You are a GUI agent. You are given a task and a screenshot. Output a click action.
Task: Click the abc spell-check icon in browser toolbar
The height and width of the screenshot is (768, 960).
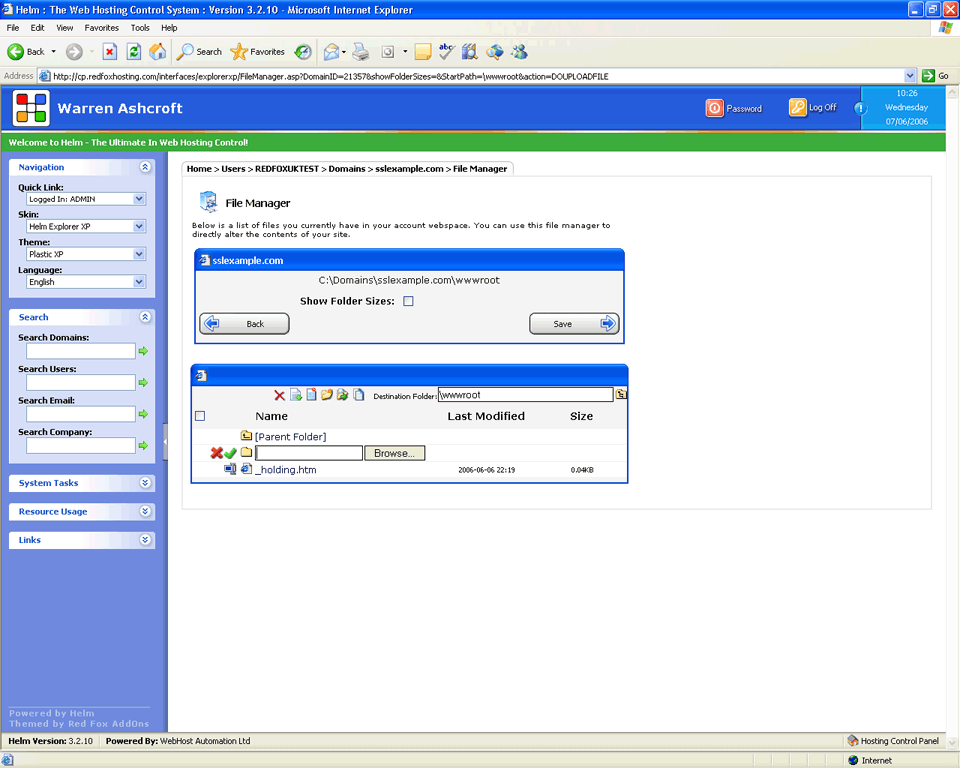click(x=446, y=52)
